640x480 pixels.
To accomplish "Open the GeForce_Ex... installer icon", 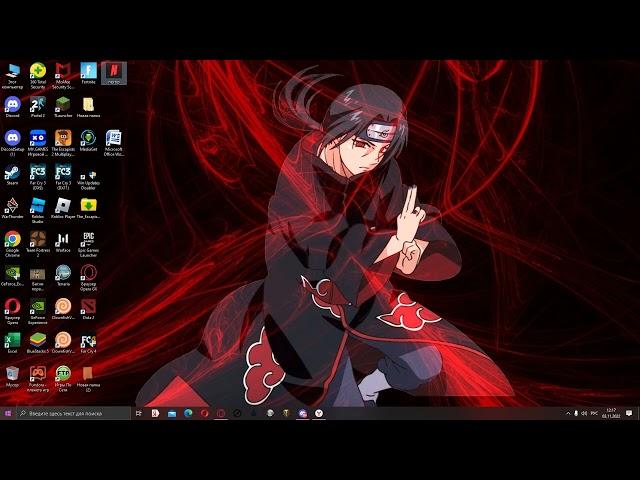I will click(12, 276).
